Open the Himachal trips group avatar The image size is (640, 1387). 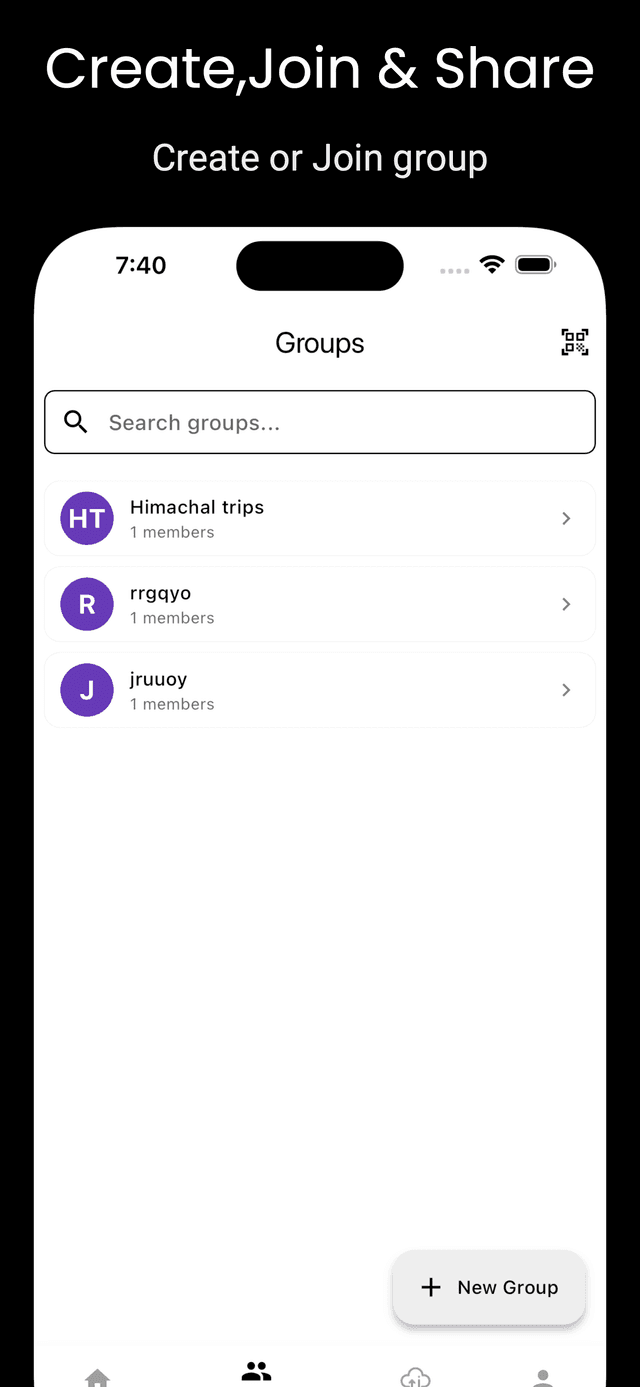coord(87,518)
